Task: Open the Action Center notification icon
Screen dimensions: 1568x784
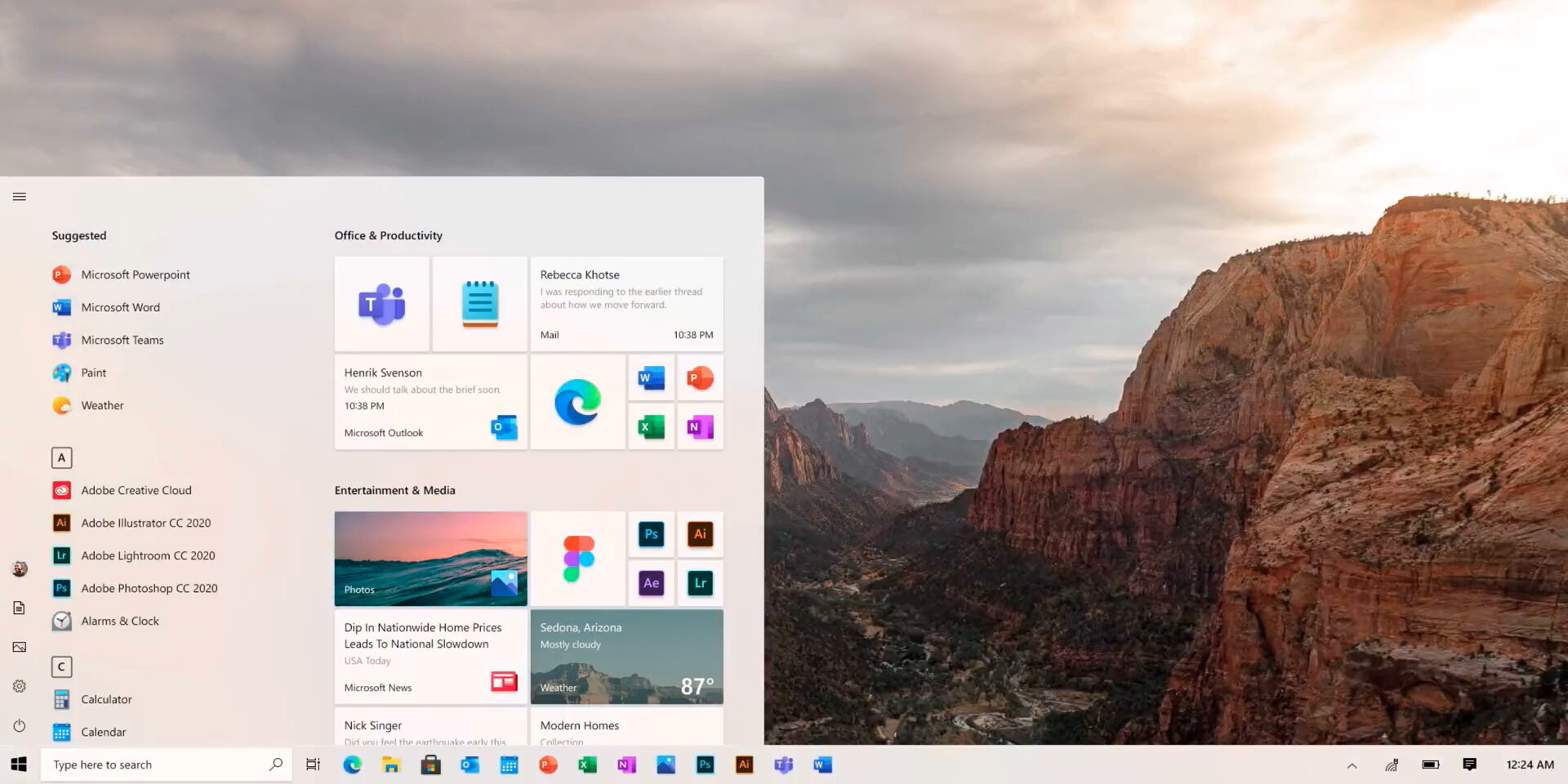Action: tap(1469, 764)
